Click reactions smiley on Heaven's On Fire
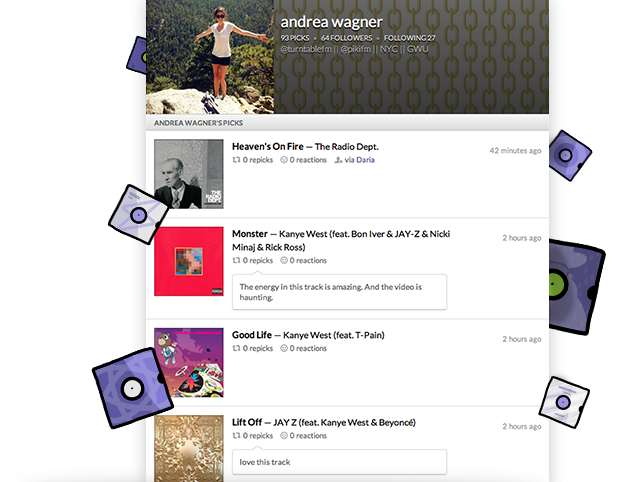This screenshot has width=620, height=482. (284, 160)
